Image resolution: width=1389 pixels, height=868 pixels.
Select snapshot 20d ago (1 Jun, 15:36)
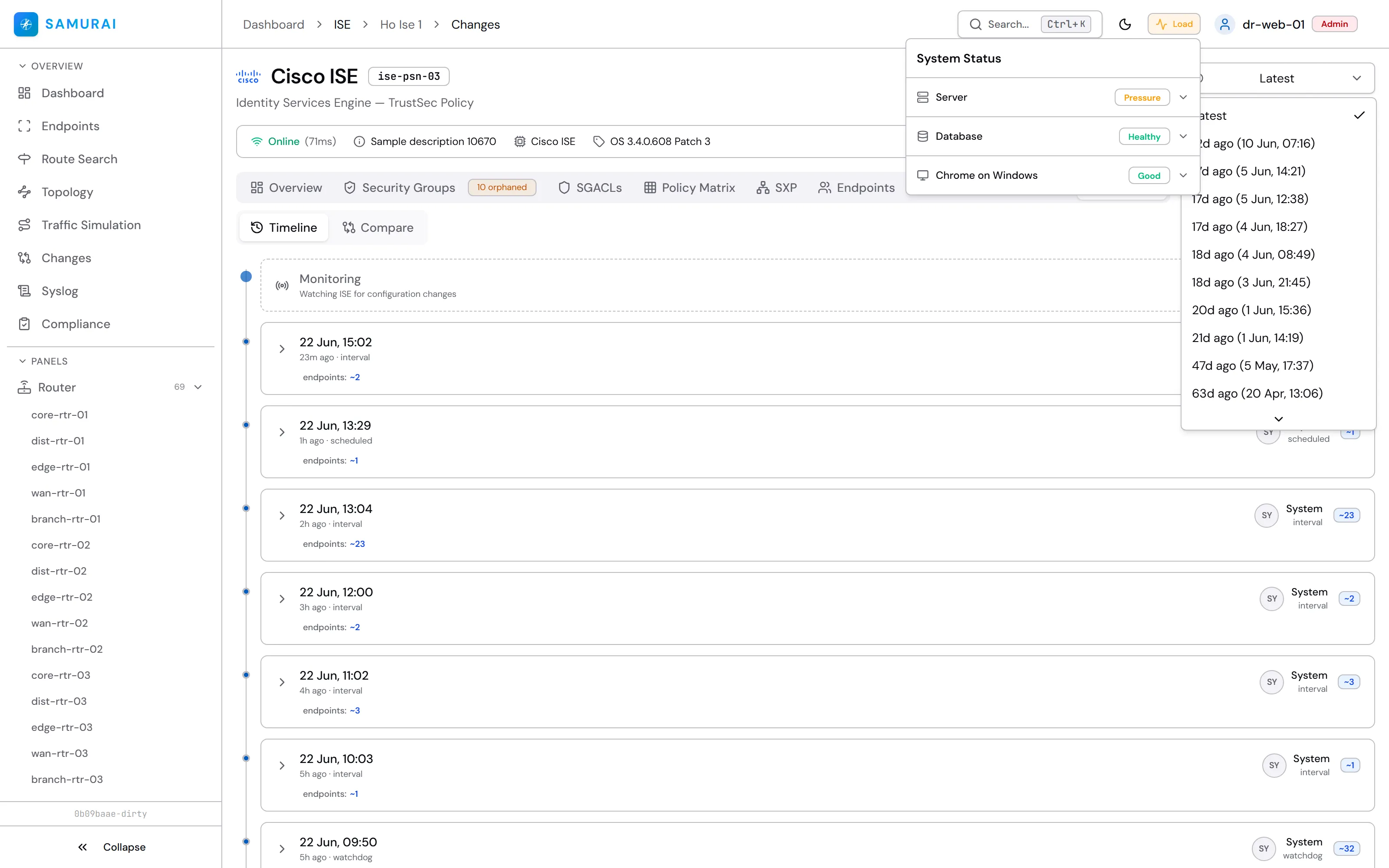point(1278,310)
